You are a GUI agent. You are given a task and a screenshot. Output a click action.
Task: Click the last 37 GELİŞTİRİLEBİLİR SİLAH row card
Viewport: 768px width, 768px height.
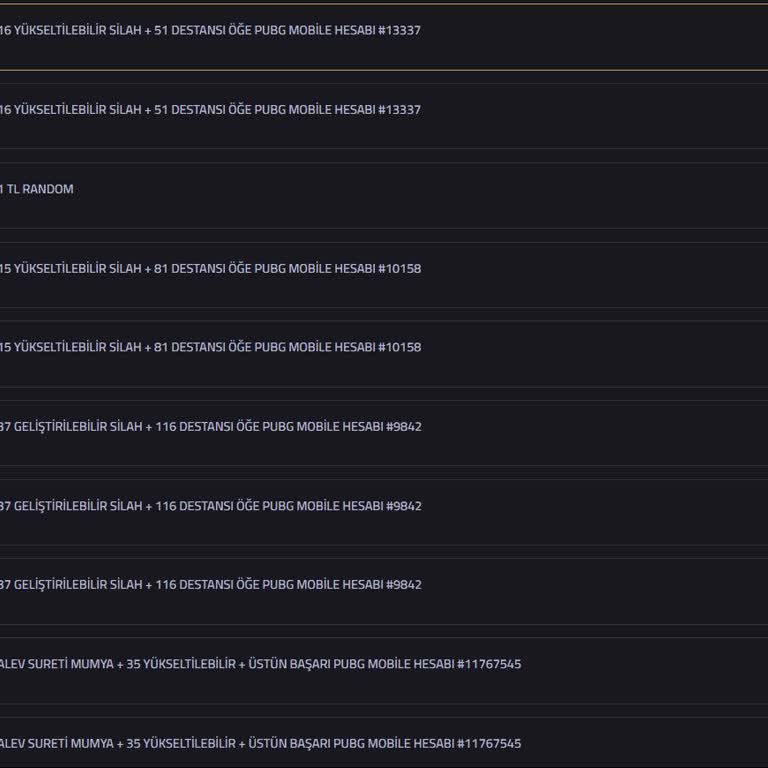pos(600,590)
